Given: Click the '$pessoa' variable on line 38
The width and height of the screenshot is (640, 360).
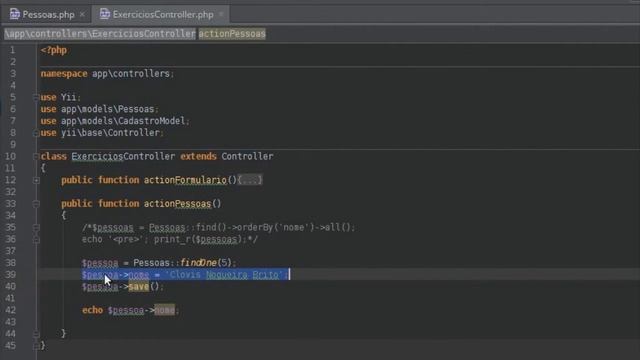Looking at the screenshot, I should pos(100,263).
